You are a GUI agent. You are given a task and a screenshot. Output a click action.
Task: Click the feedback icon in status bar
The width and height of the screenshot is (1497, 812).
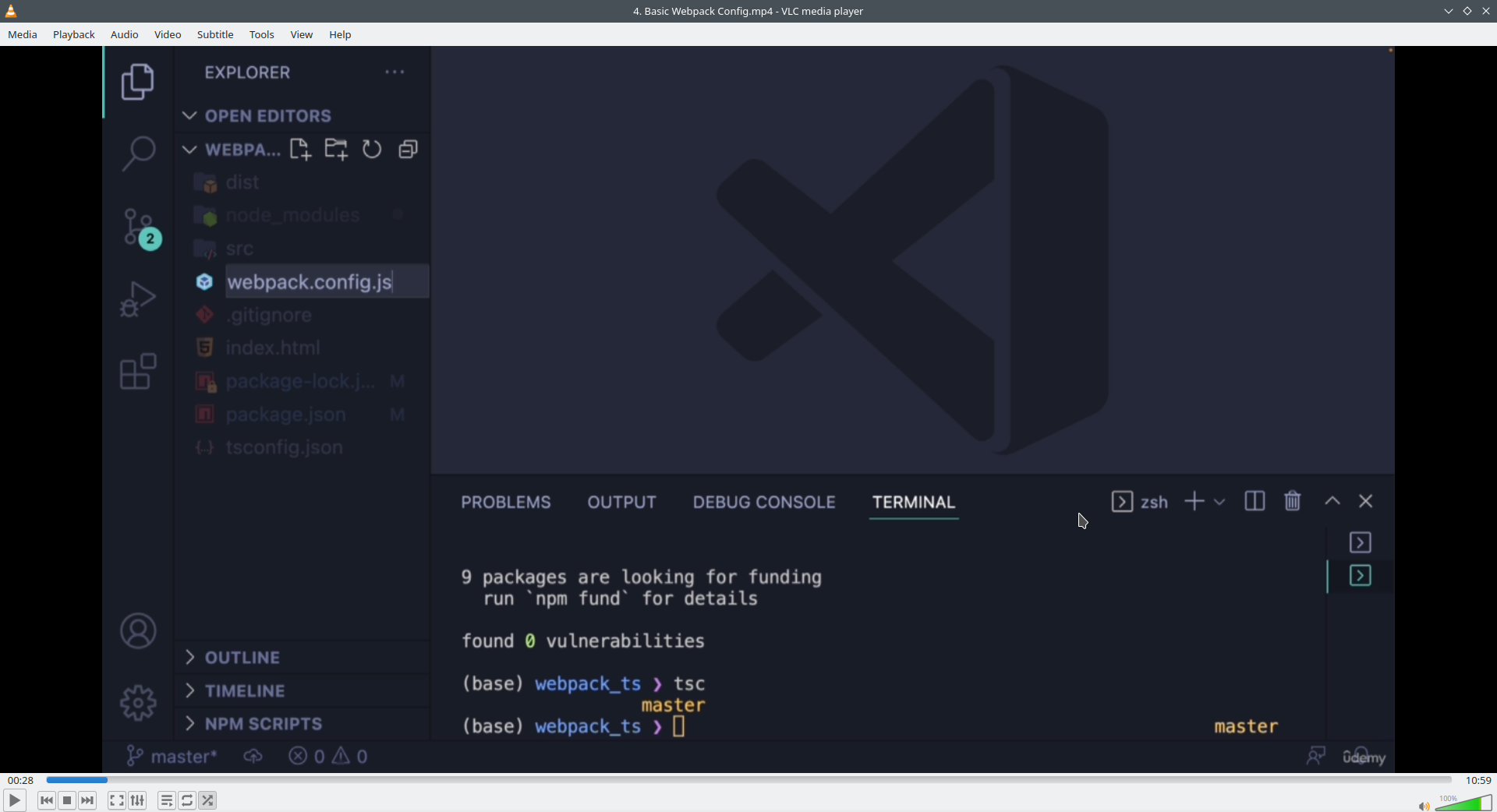(x=1316, y=756)
